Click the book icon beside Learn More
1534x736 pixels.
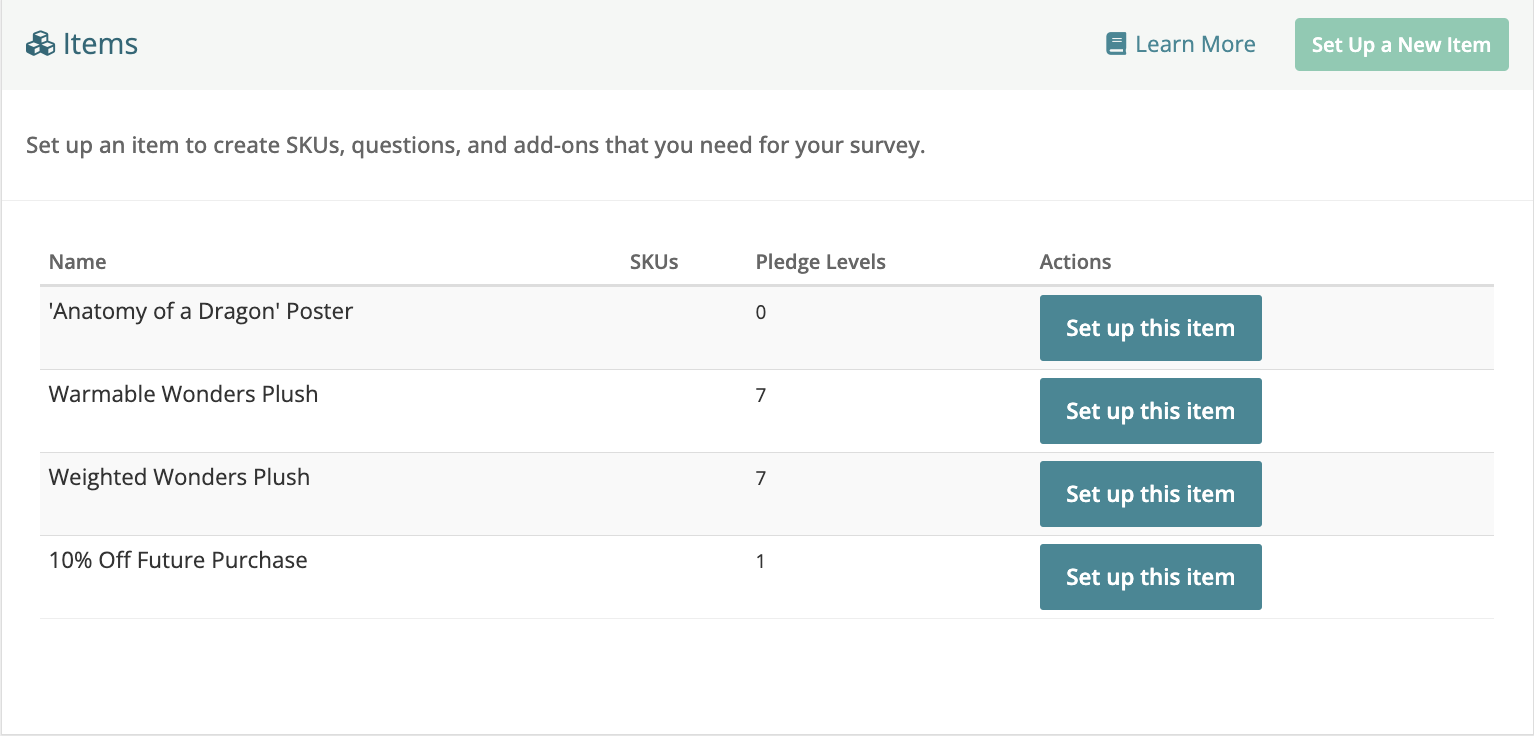pos(1116,44)
